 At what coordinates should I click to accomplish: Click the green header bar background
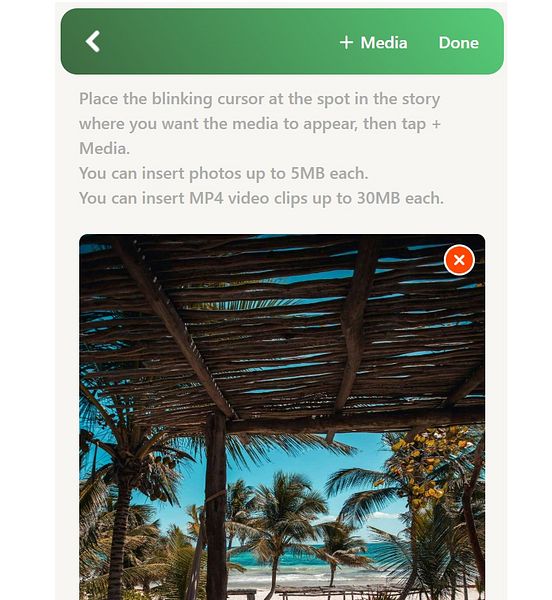click(x=214, y=41)
